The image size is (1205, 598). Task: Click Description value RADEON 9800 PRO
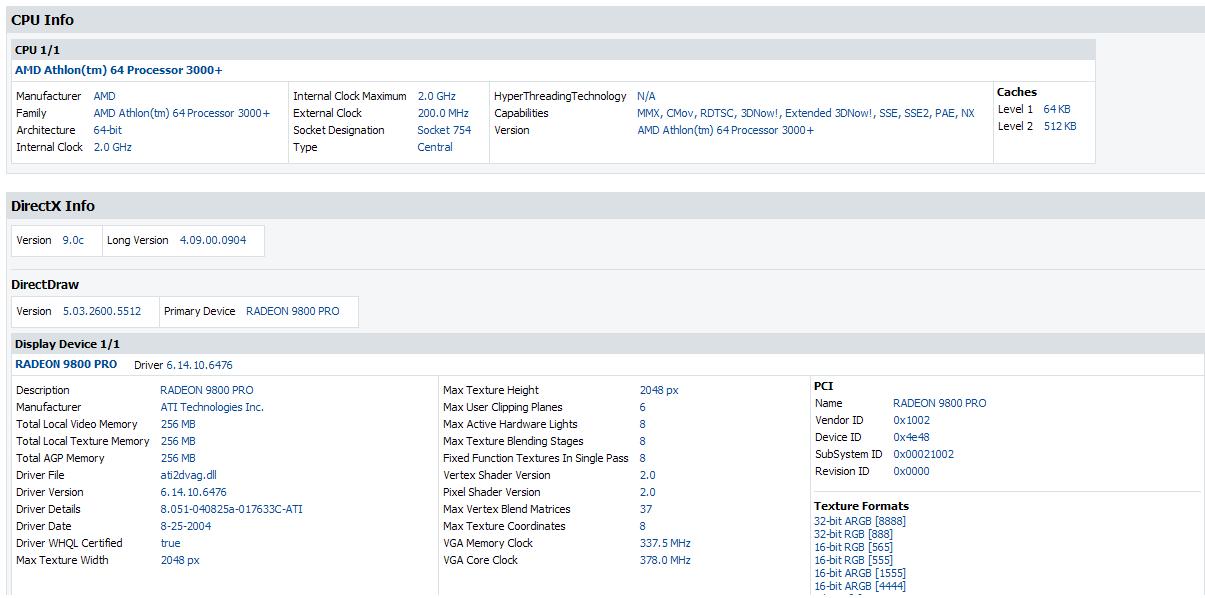coord(207,390)
